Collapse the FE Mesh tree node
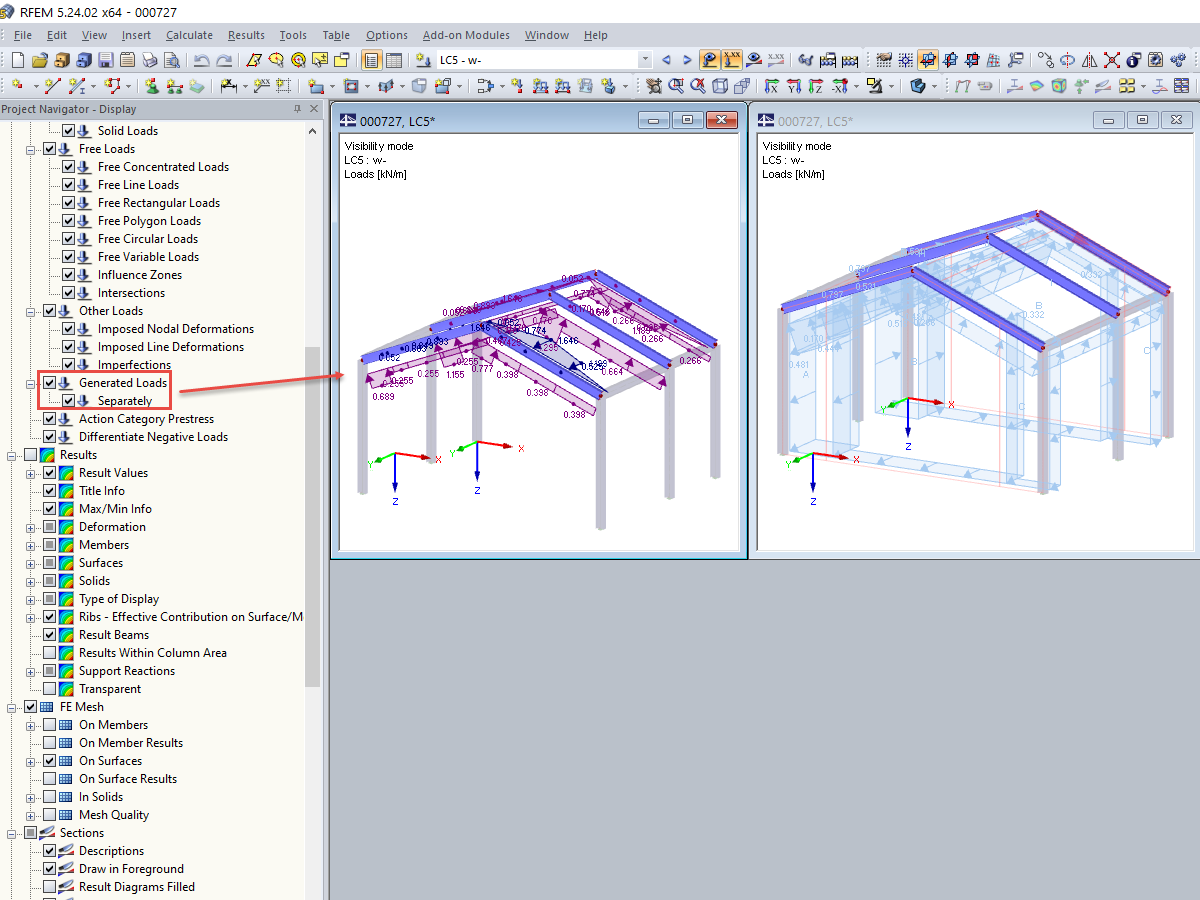 [x=12, y=707]
